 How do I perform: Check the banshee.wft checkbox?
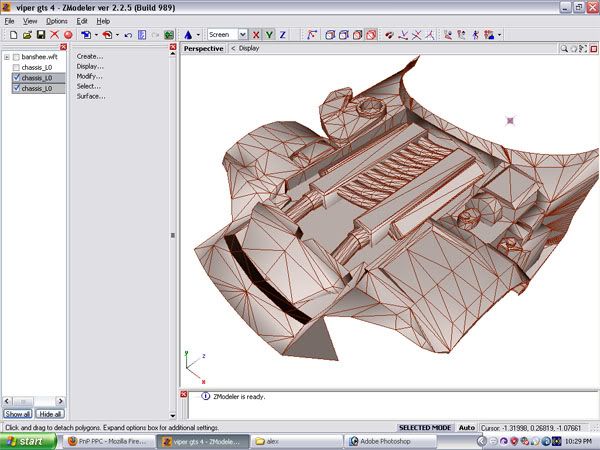(17, 57)
